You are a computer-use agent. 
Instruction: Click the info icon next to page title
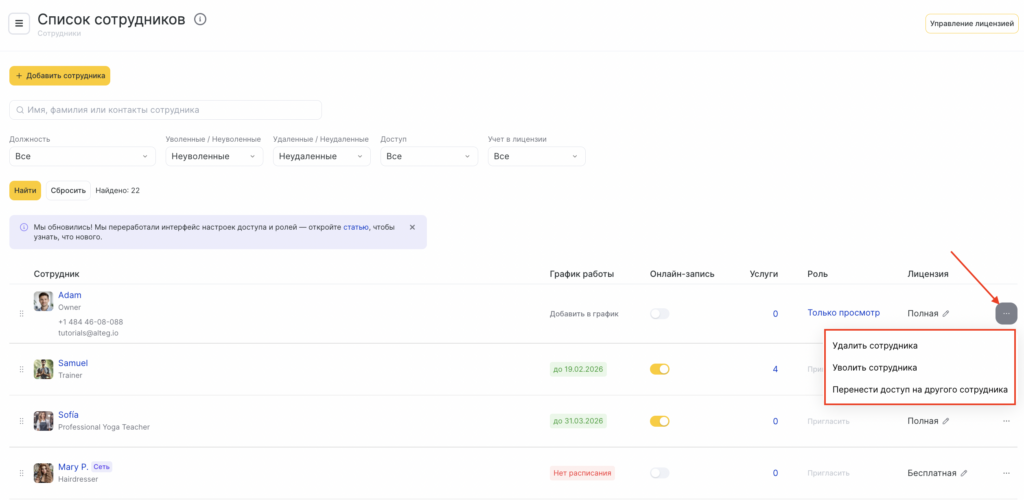tap(200, 20)
